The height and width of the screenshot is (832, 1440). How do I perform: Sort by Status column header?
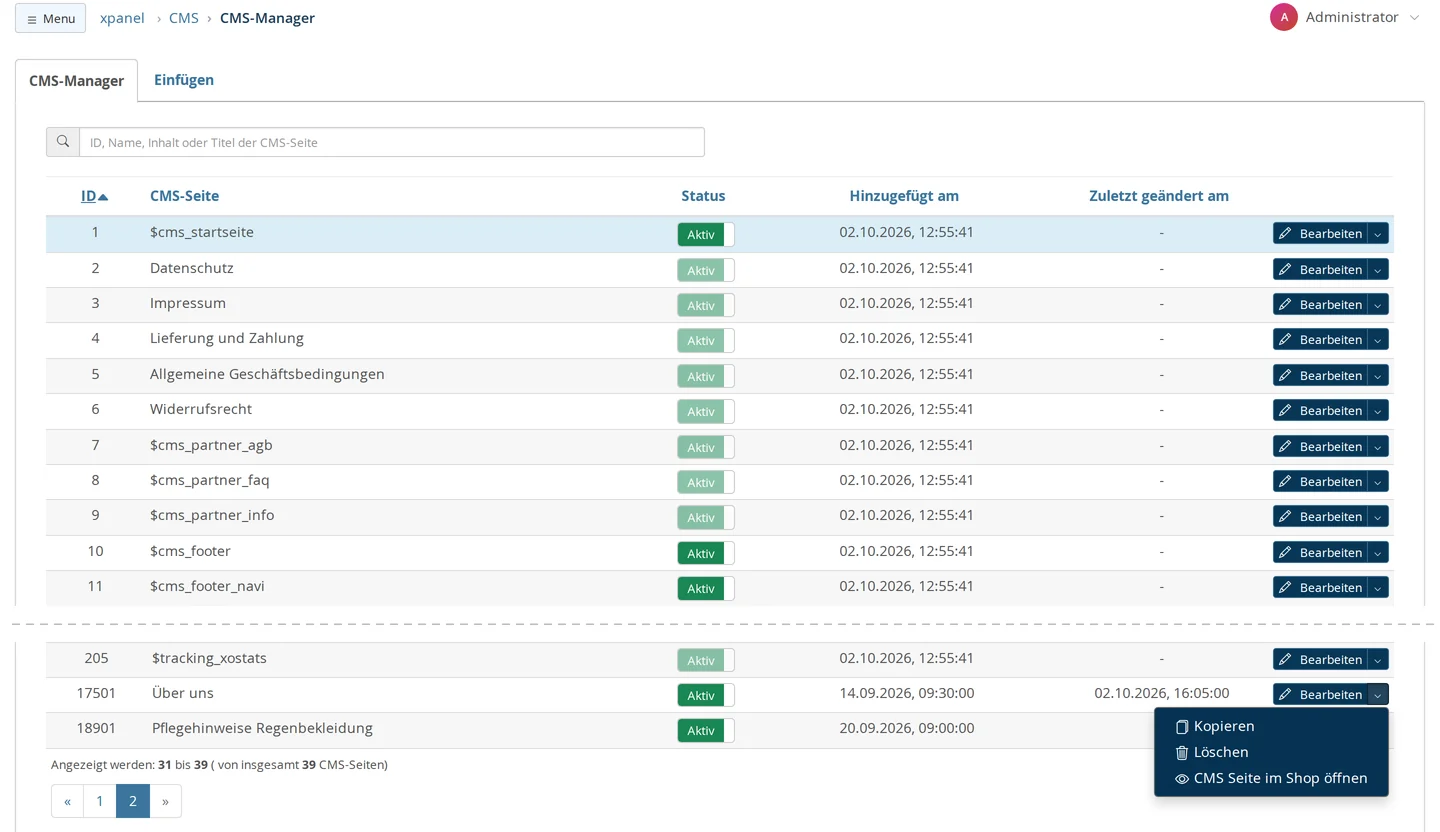[703, 196]
